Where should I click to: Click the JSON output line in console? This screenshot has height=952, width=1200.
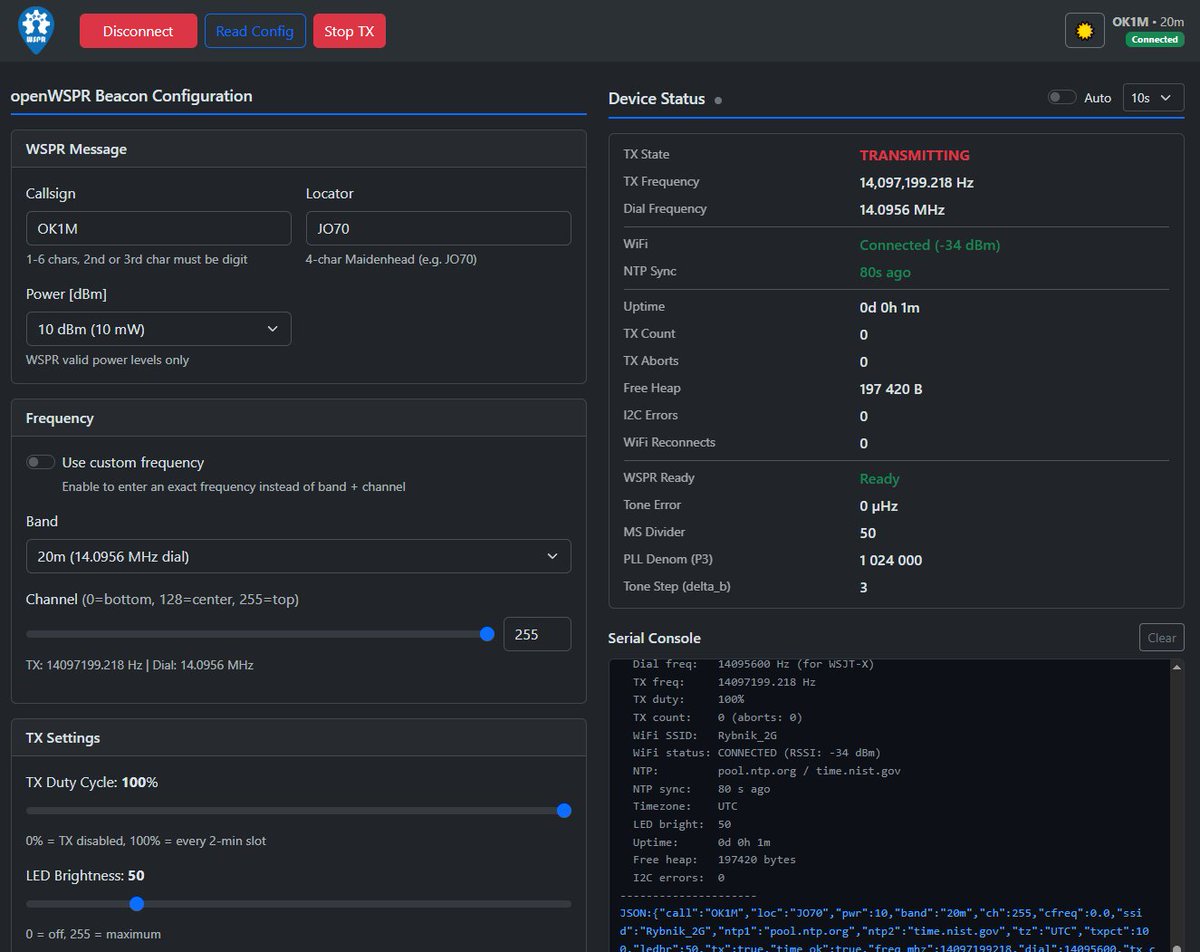[888, 930]
